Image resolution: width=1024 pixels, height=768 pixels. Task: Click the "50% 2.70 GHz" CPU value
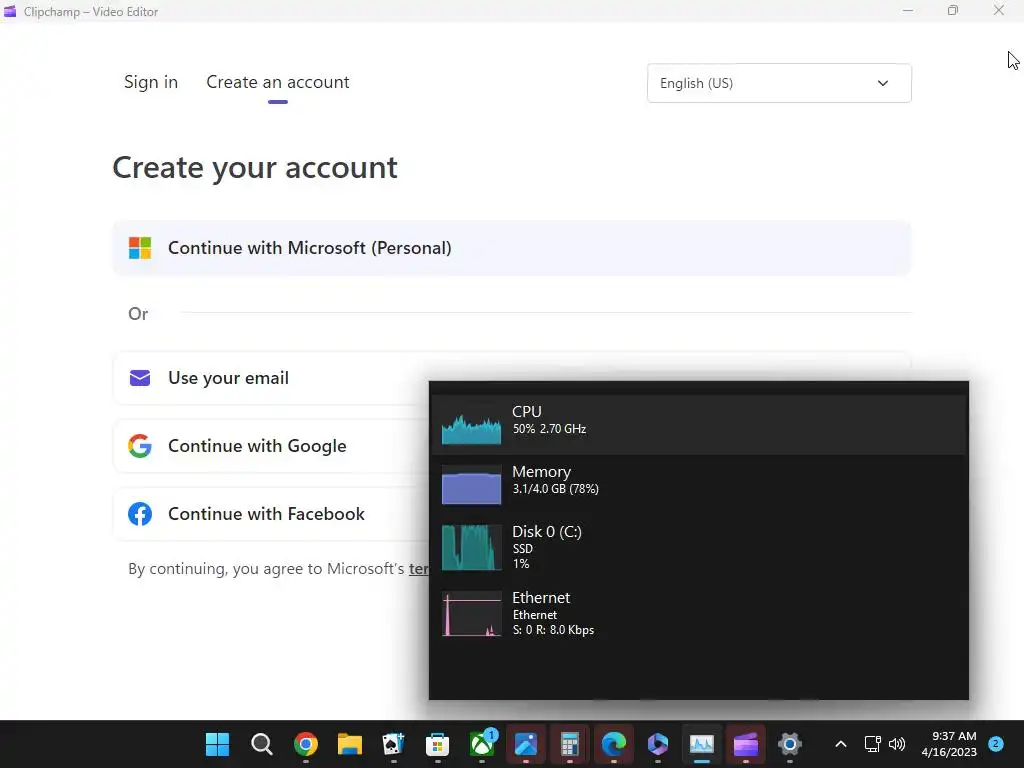click(x=549, y=429)
